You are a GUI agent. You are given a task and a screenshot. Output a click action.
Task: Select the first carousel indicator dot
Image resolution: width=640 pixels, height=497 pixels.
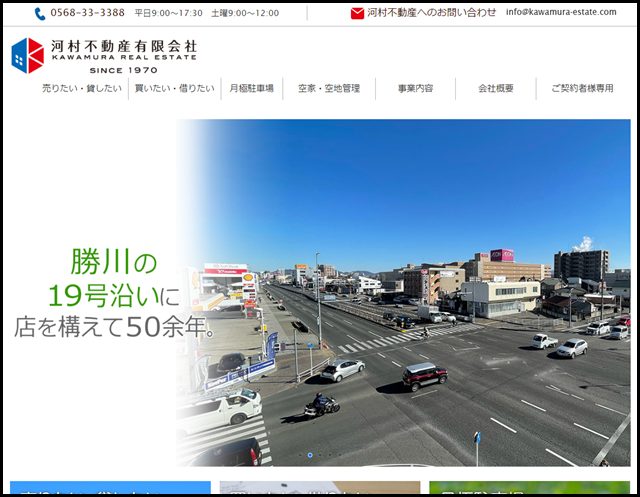coord(300,455)
